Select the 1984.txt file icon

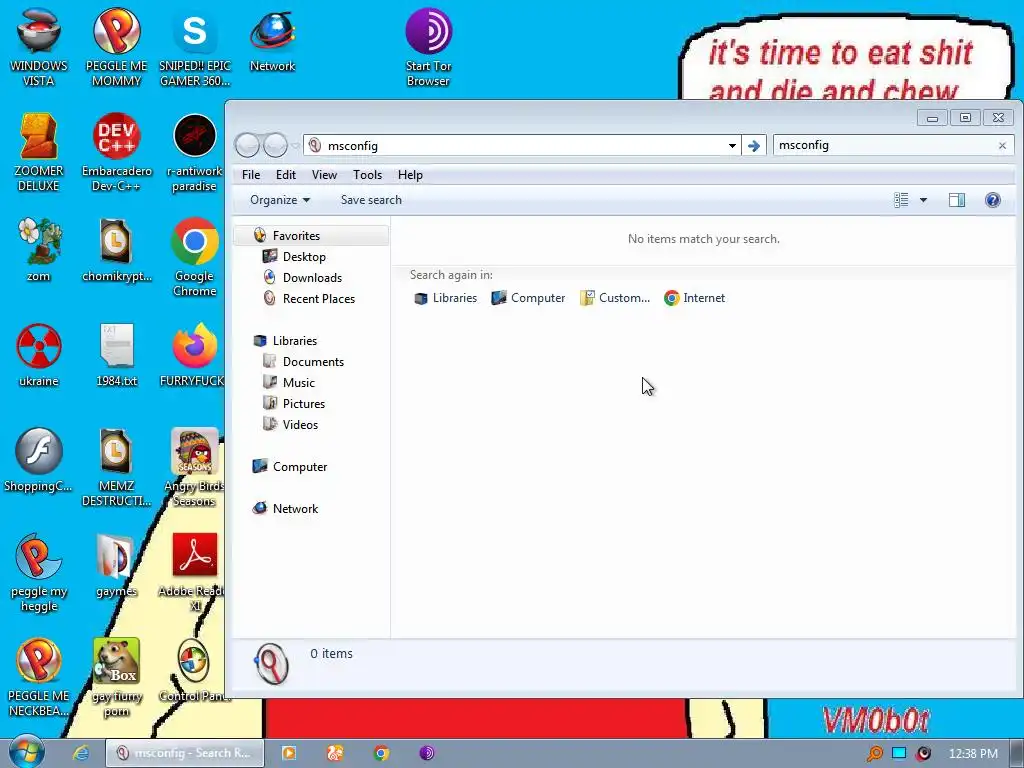(116, 355)
